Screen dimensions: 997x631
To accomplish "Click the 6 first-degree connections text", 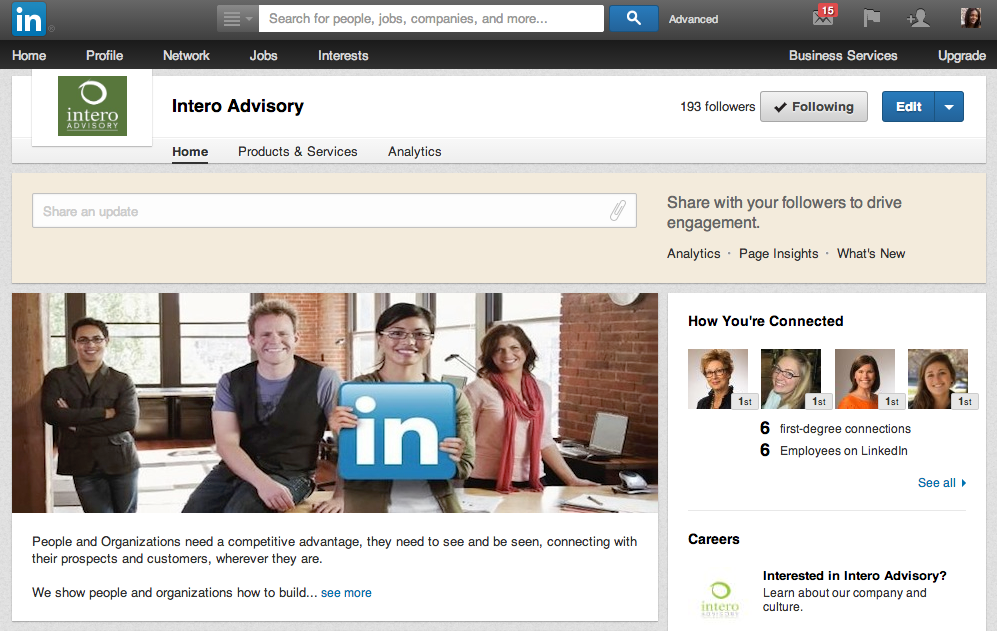I will tap(835, 428).
